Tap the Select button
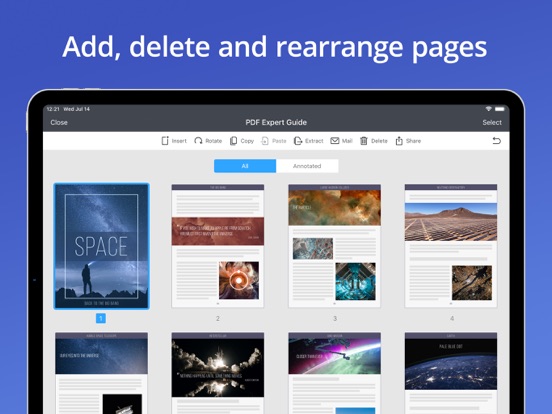The width and height of the screenshot is (552, 414). point(492,123)
